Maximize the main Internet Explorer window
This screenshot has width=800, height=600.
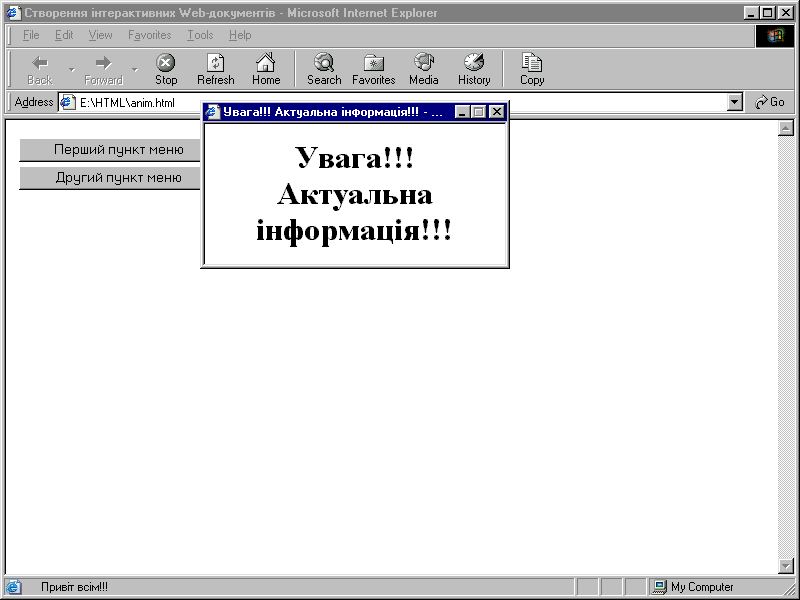pos(768,13)
